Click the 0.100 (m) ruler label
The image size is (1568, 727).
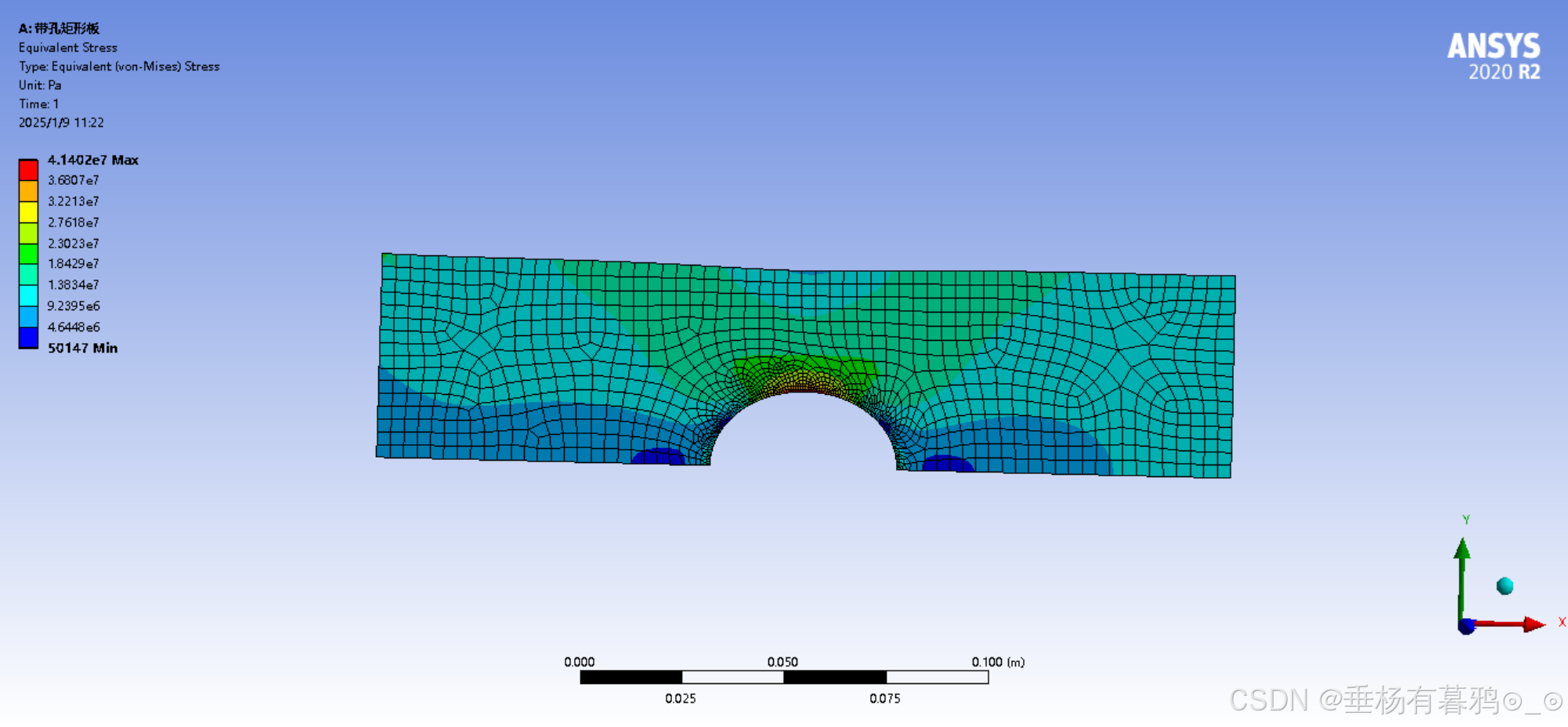click(x=998, y=662)
